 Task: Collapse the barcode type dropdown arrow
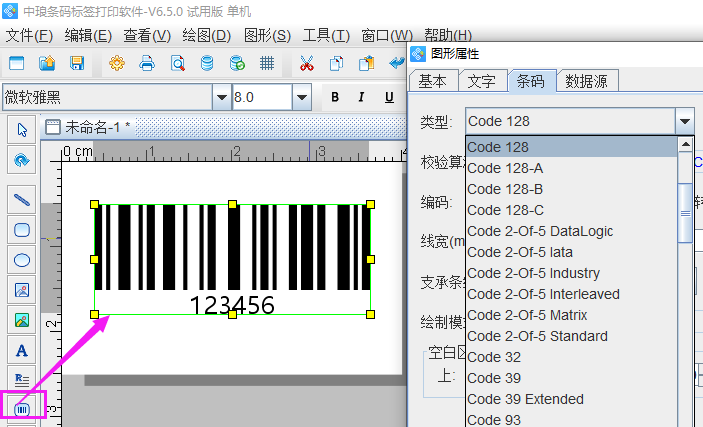click(685, 121)
